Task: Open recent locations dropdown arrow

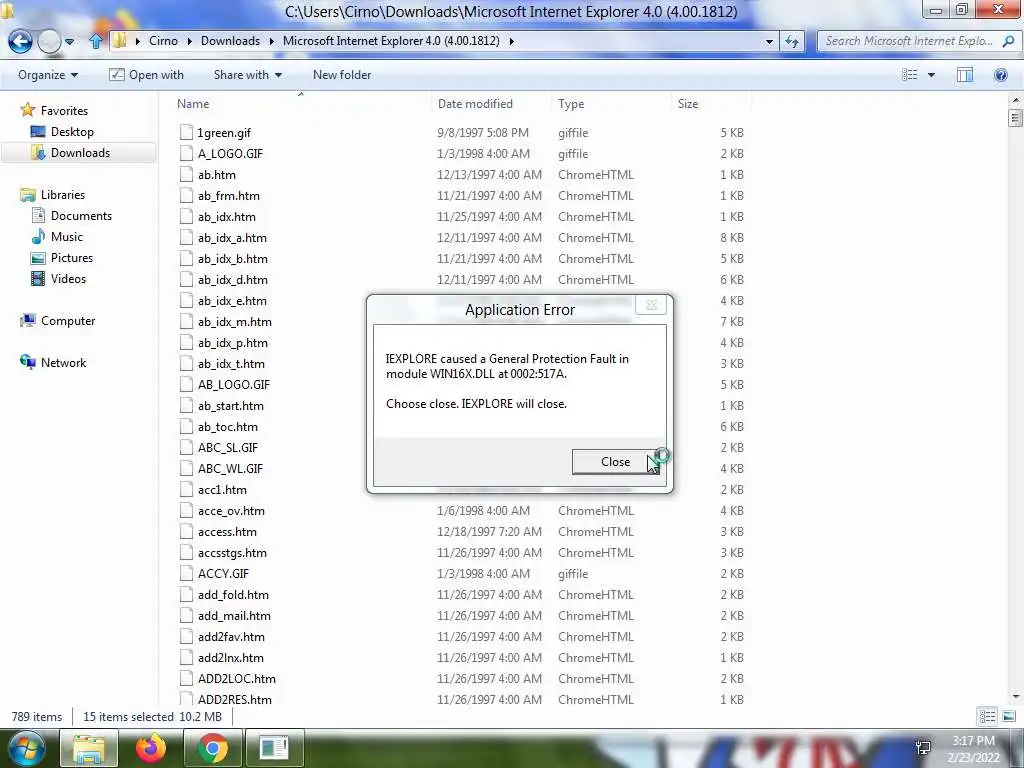Action: pos(69,42)
